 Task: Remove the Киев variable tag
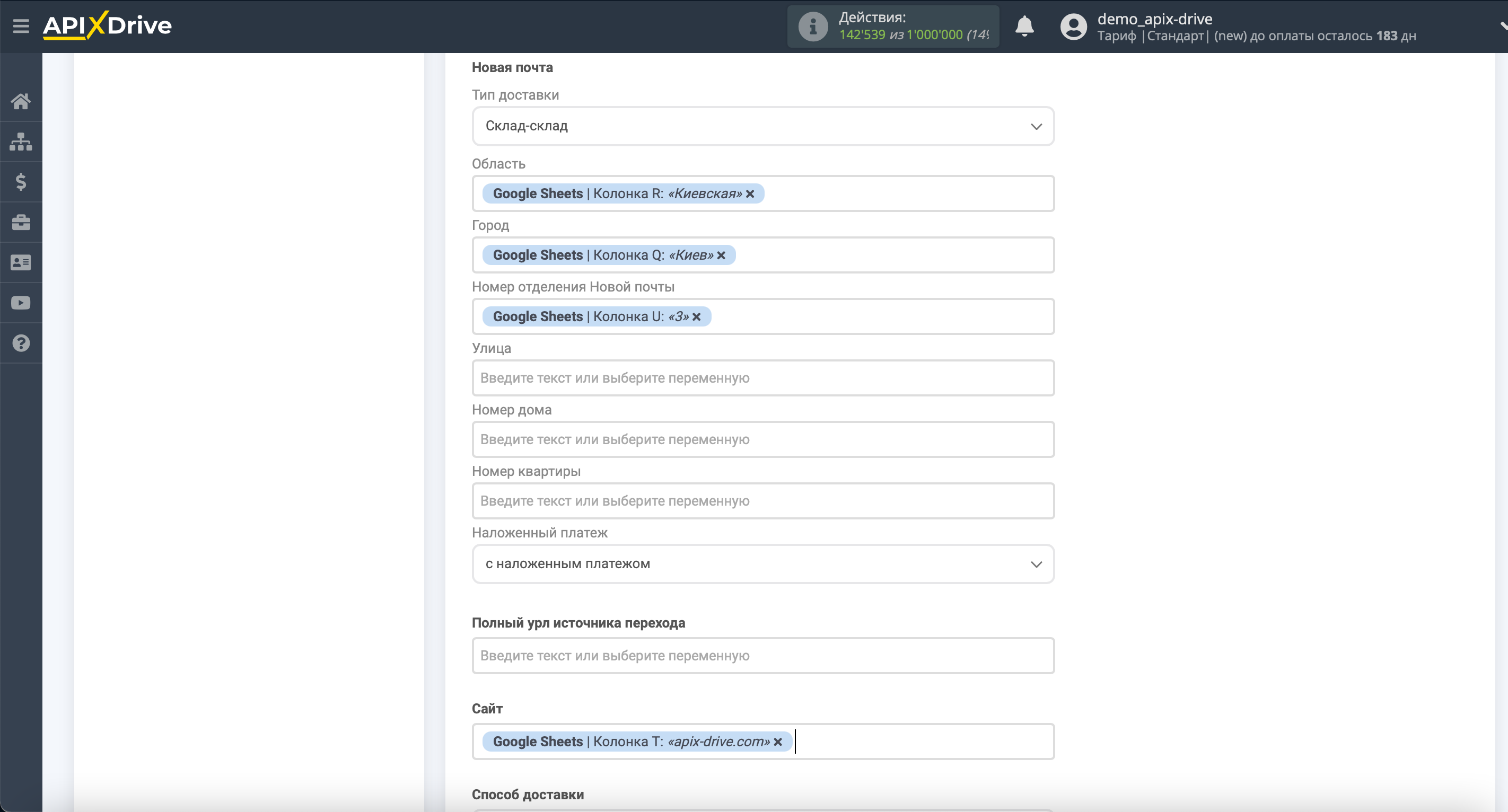[x=721, y=255]
